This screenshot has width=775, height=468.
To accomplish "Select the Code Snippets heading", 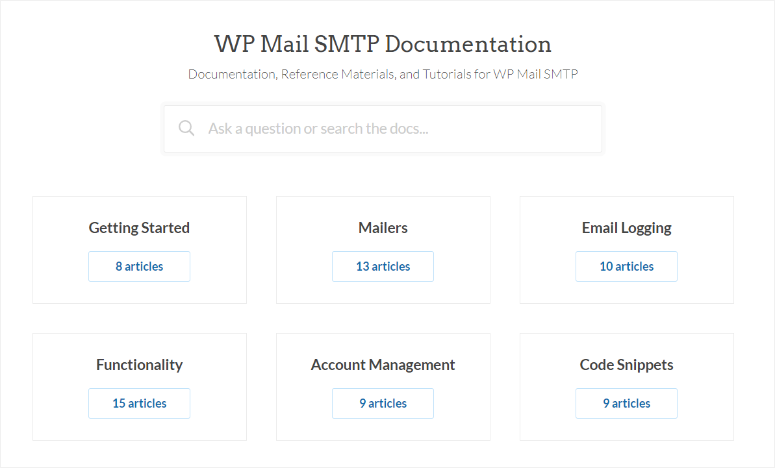I will coord(626,365).
